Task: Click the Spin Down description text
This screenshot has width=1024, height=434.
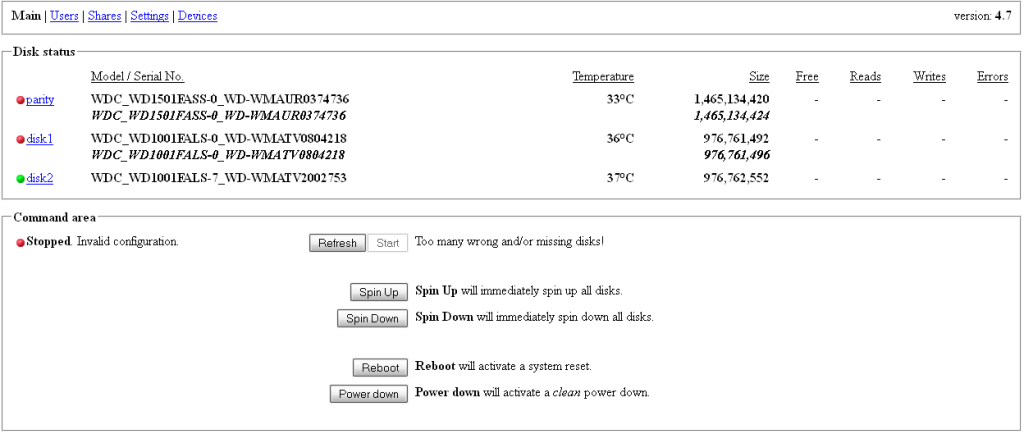Action: pos(534,318)
